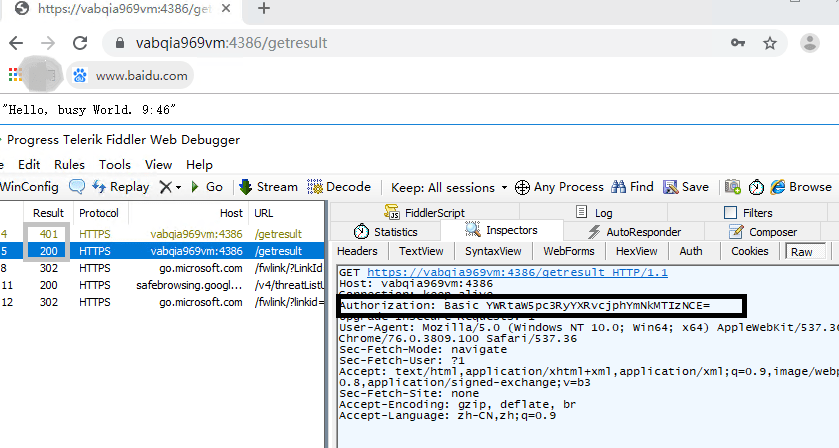839x448 pixels.
Task: Click the Go resume button
Action: tap(207, 187)
